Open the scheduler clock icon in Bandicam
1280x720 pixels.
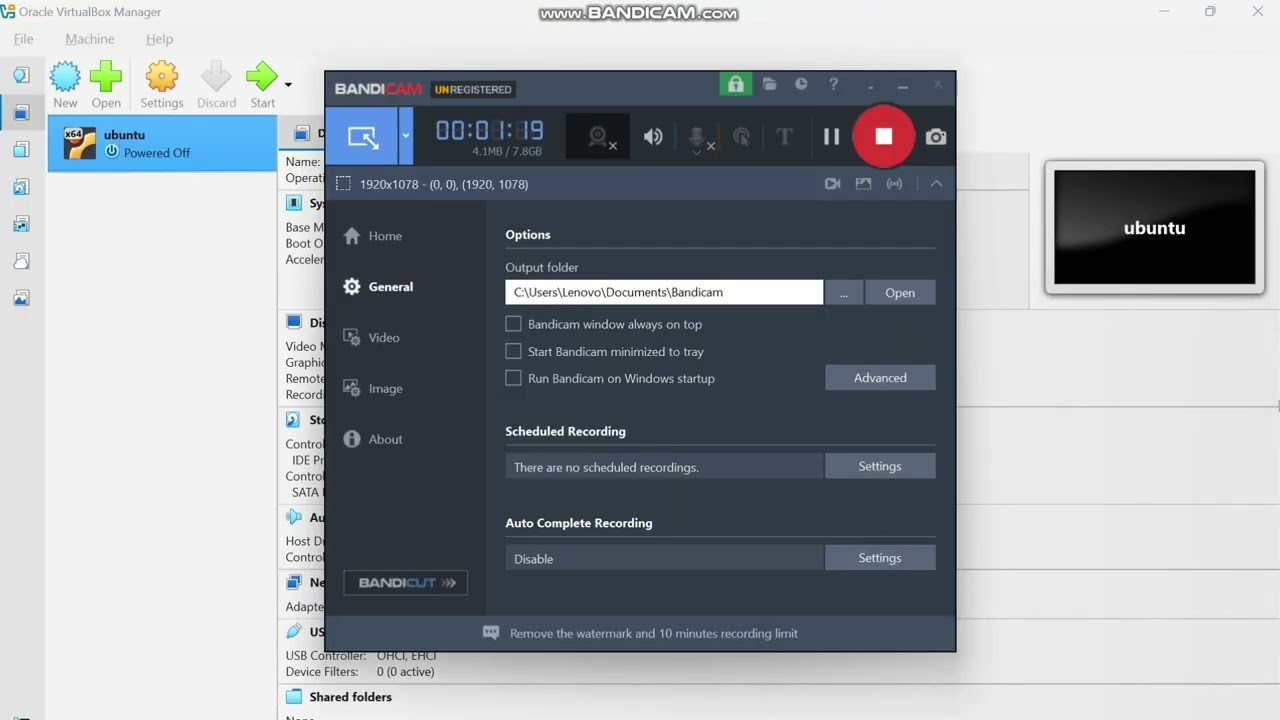point(801,85)
